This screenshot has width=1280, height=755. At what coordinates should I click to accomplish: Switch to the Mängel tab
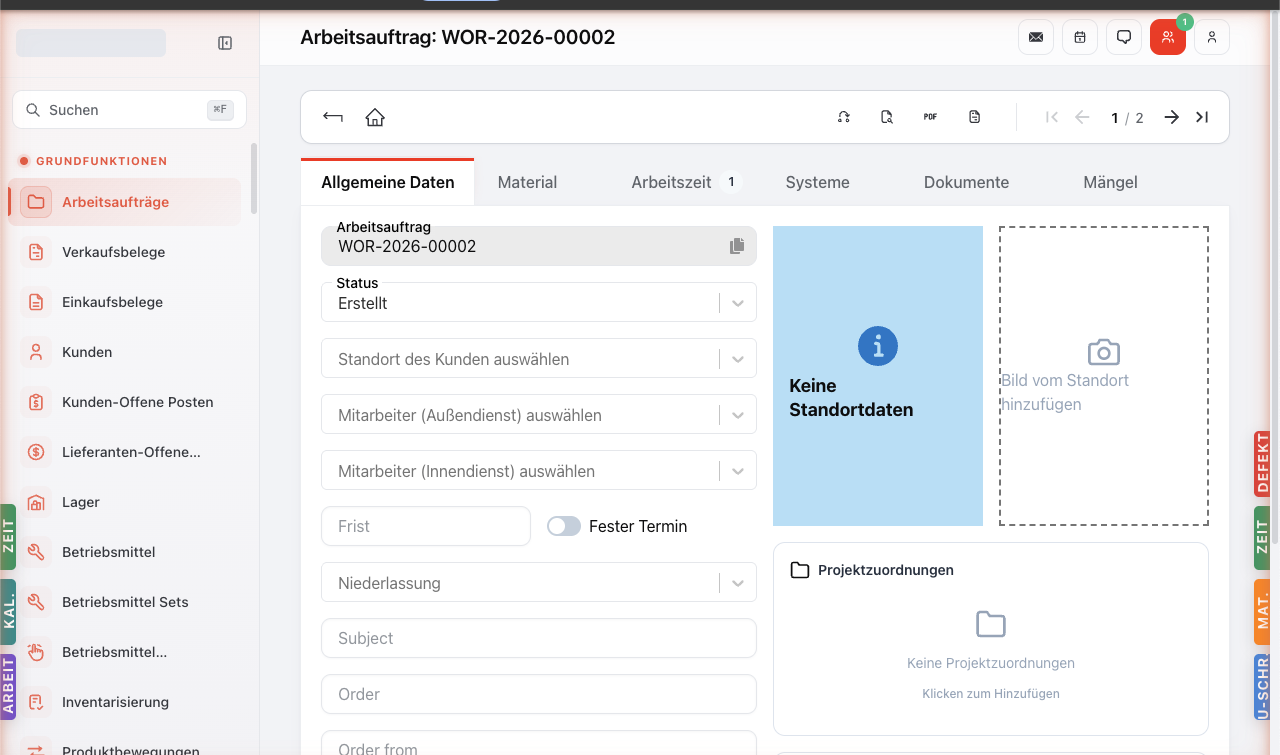coord(1110,182)
